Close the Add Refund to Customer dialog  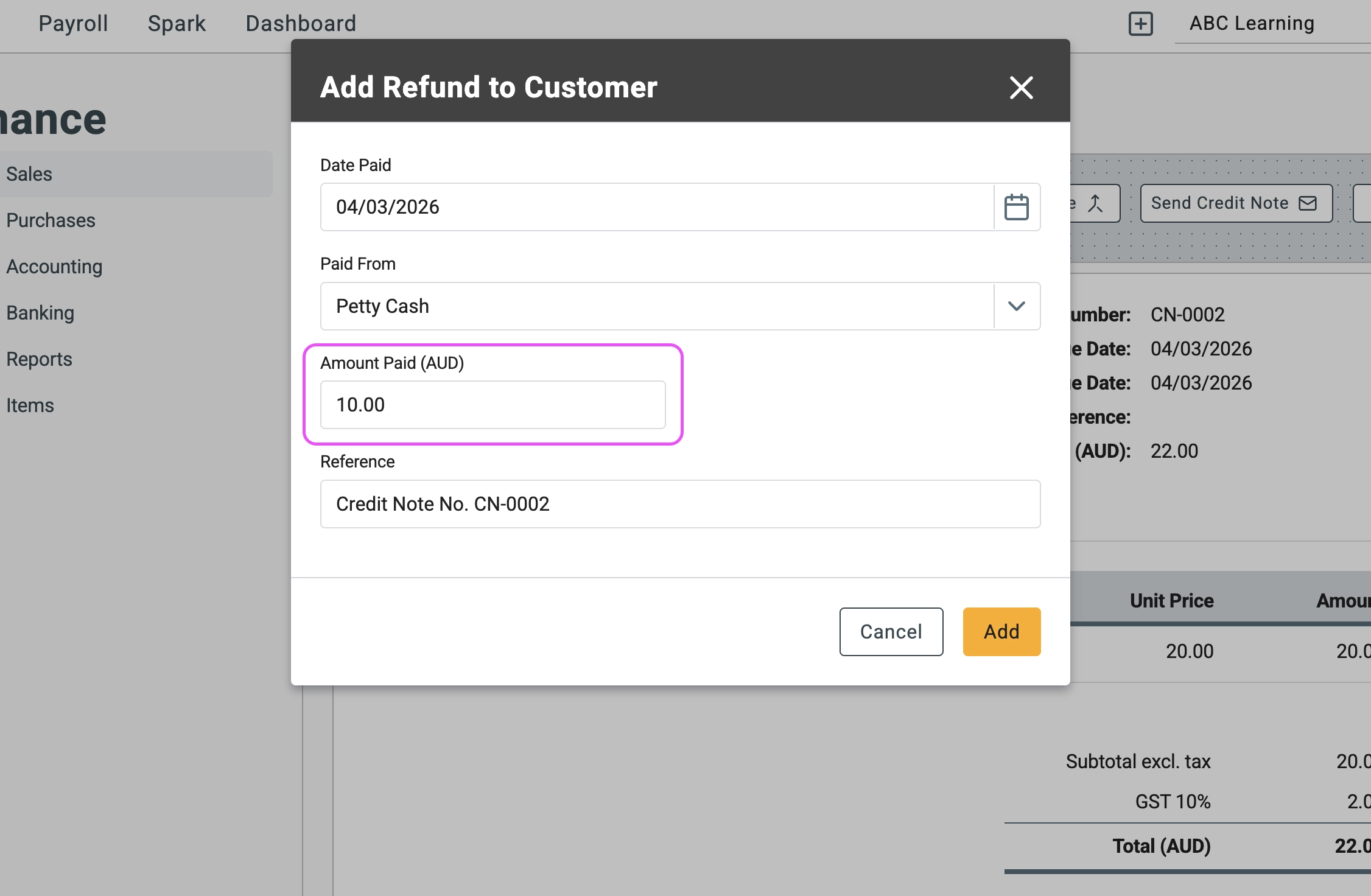(1021, 87)
